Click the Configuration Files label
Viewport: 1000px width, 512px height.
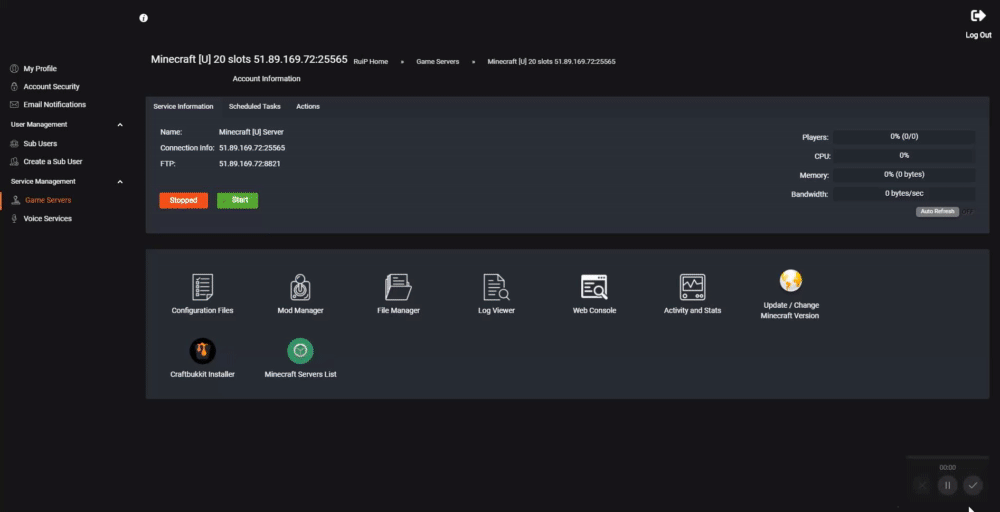(x=202, y=311)
